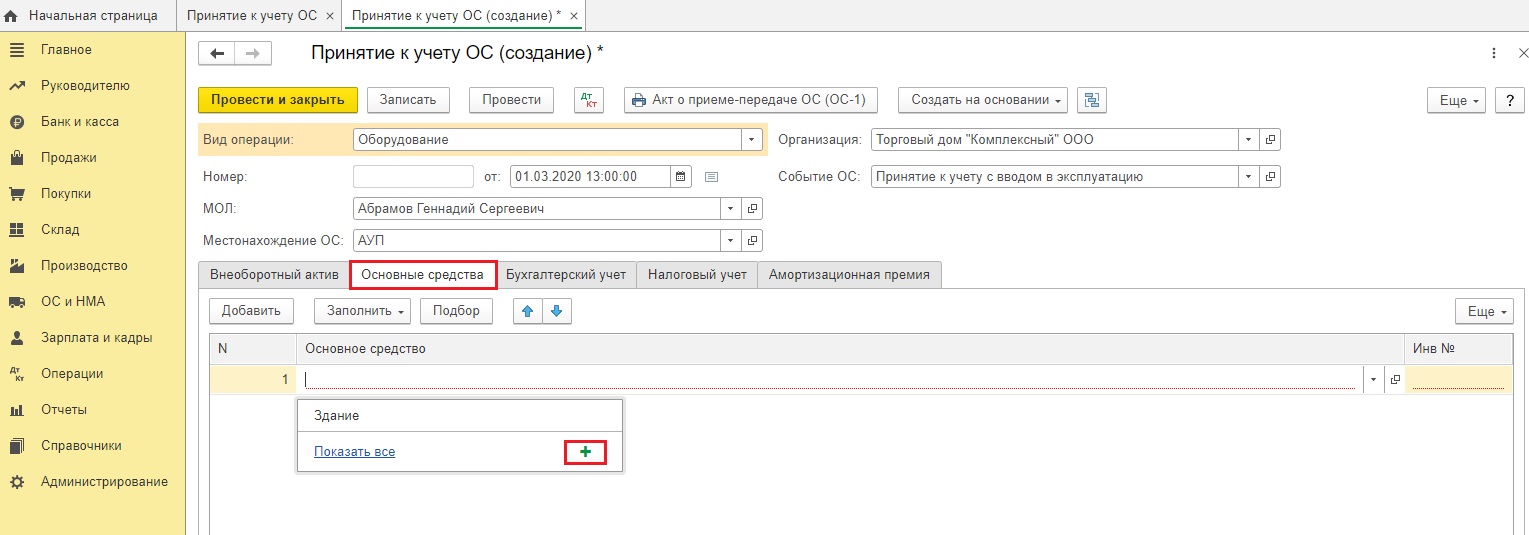Open organization card icon next to field

[1271, 141]
